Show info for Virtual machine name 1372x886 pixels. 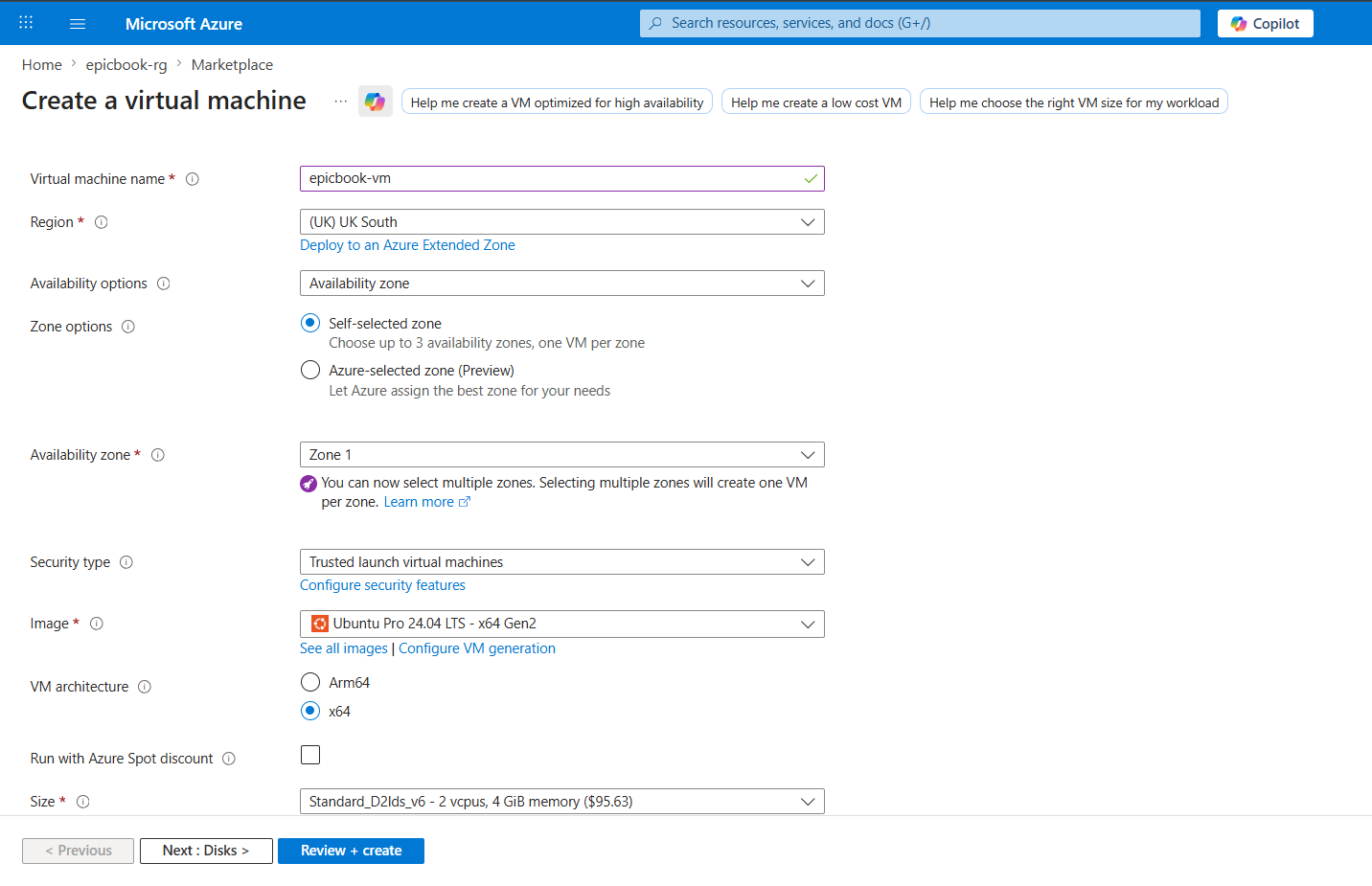[193, 179]
